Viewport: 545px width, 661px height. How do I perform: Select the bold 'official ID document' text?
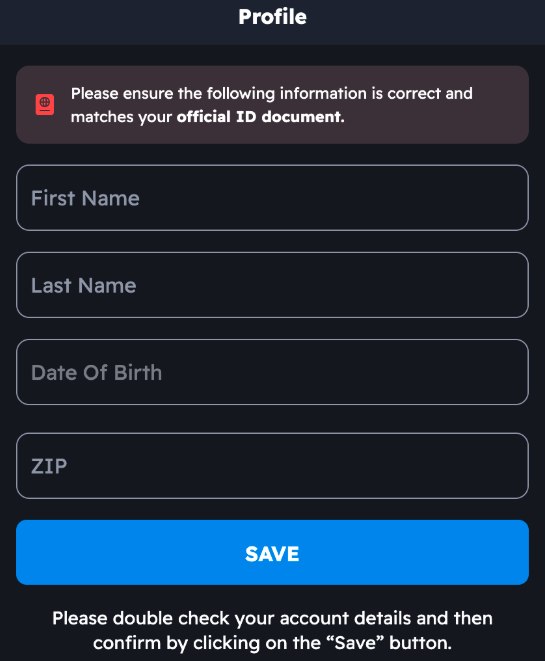pyautogui.click(x=260, y=117)
